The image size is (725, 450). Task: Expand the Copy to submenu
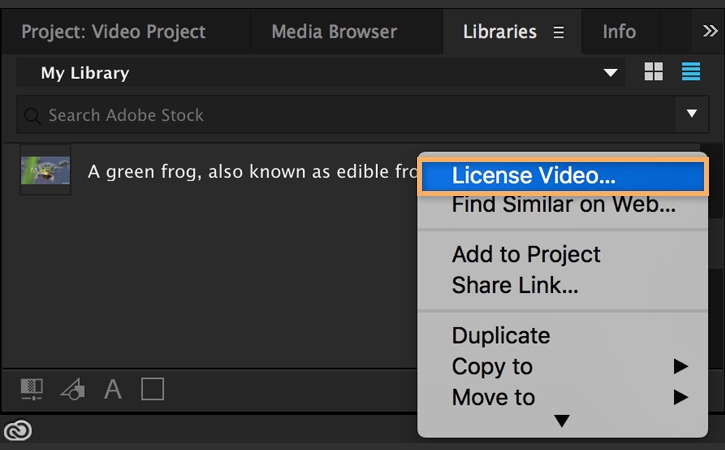pos(680,366)
